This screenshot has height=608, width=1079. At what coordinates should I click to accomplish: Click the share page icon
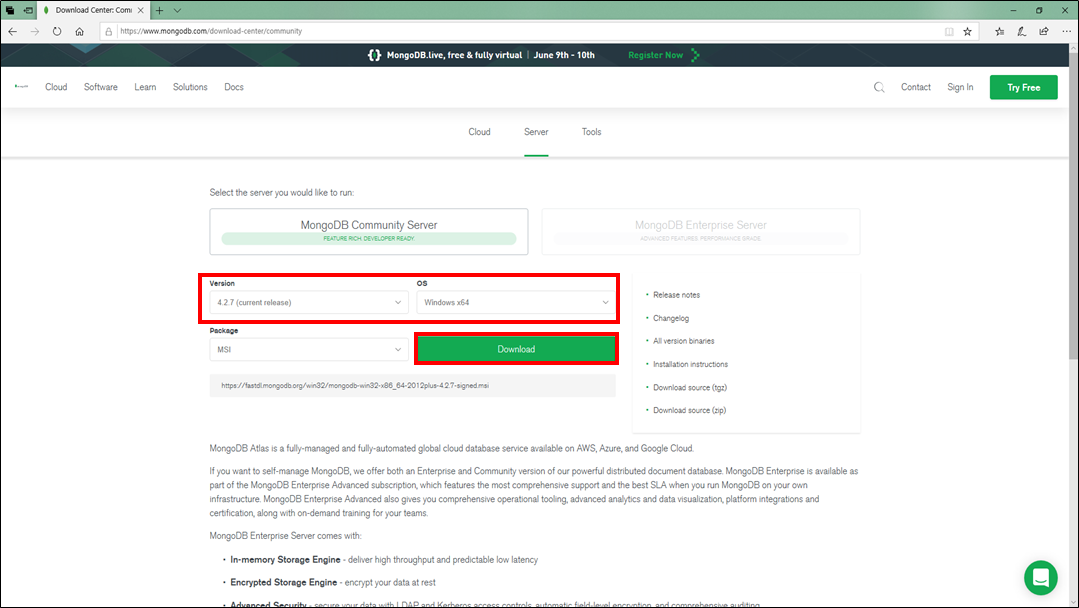coord(1044,31)
